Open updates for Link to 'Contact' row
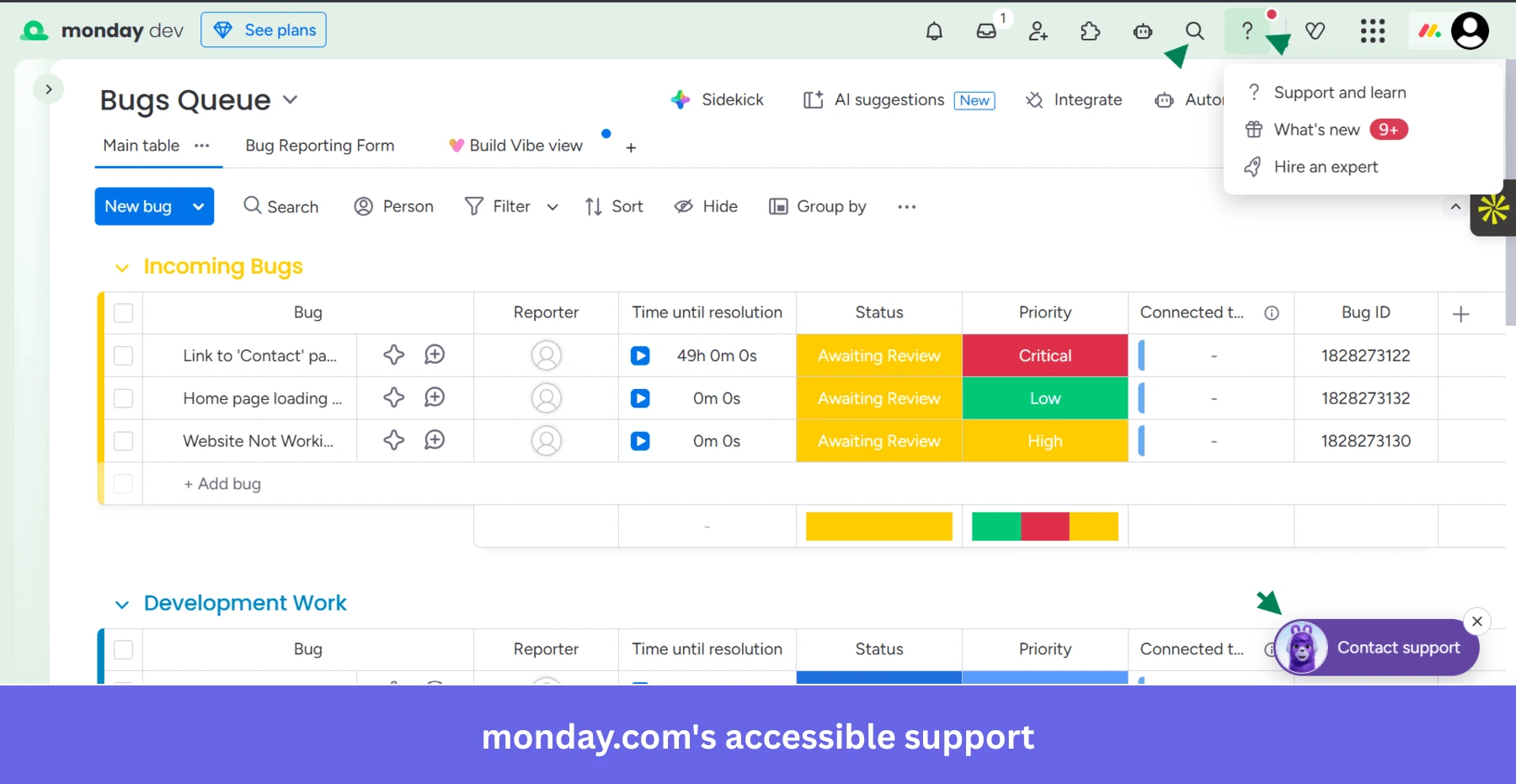The width and height of the screenshot is (1516, 784). click(435, 355)
